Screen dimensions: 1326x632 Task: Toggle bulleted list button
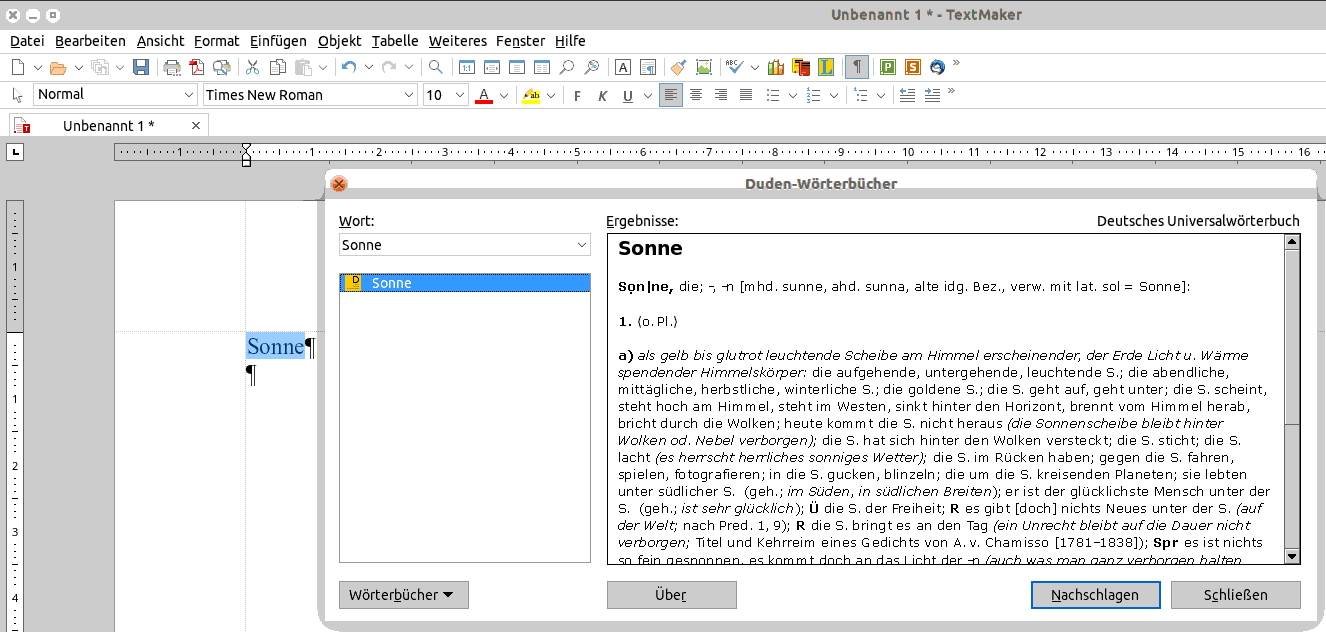(x=774, y=95)
